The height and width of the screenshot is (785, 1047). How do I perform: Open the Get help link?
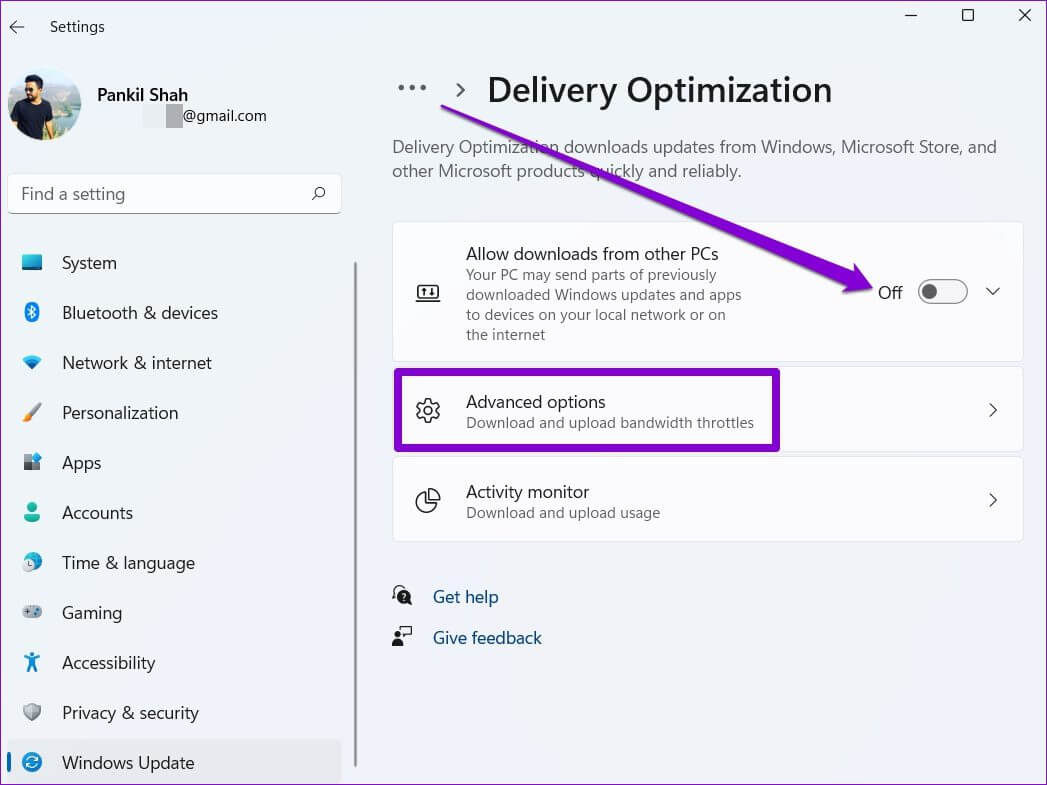pyautogui.click(x=465, y=597)
